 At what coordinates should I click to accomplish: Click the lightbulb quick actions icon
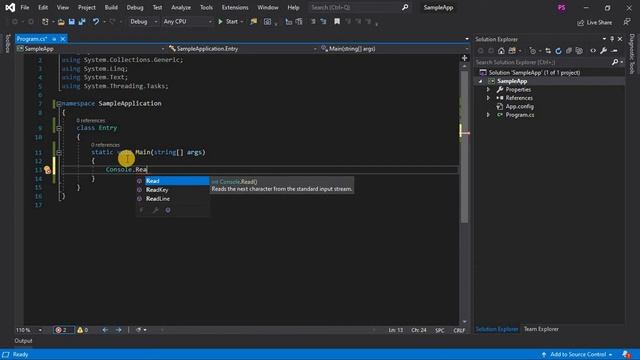47,170
